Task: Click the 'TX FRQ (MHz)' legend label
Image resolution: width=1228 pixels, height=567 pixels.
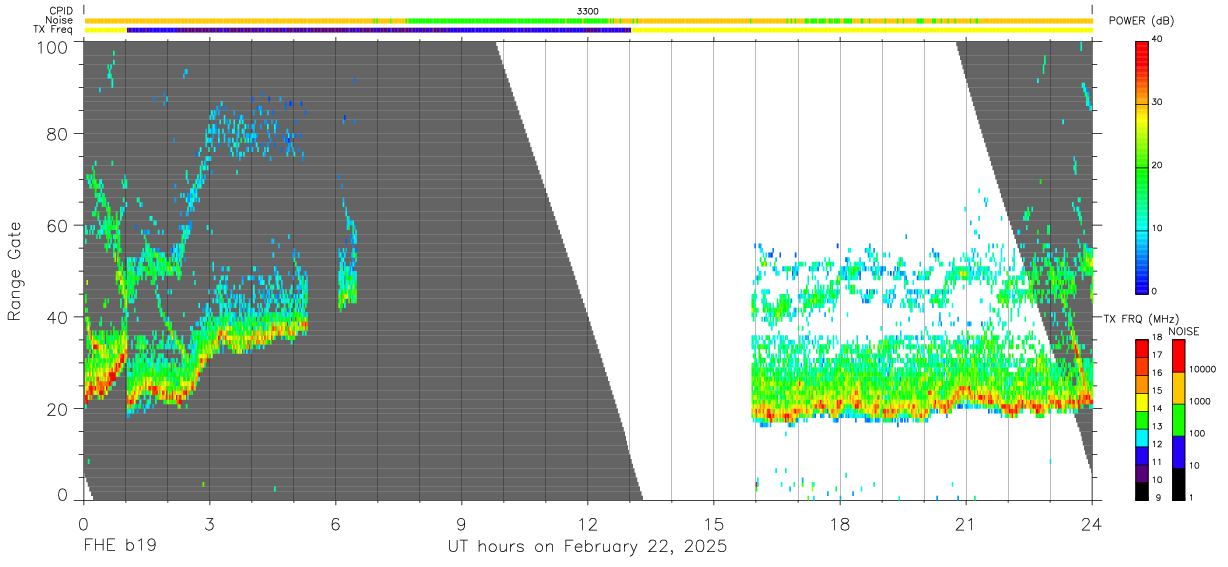Action: click(x=1143, y=318)
